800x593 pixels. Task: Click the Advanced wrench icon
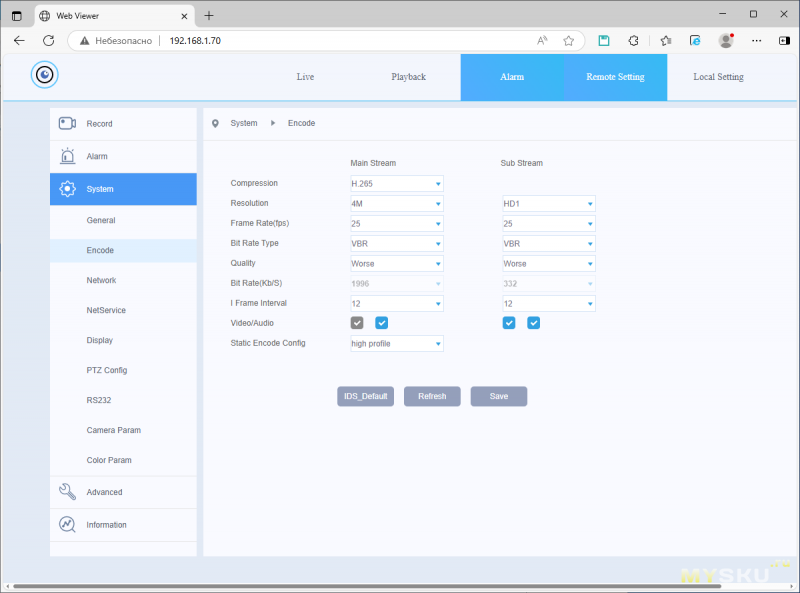point(67,491)
